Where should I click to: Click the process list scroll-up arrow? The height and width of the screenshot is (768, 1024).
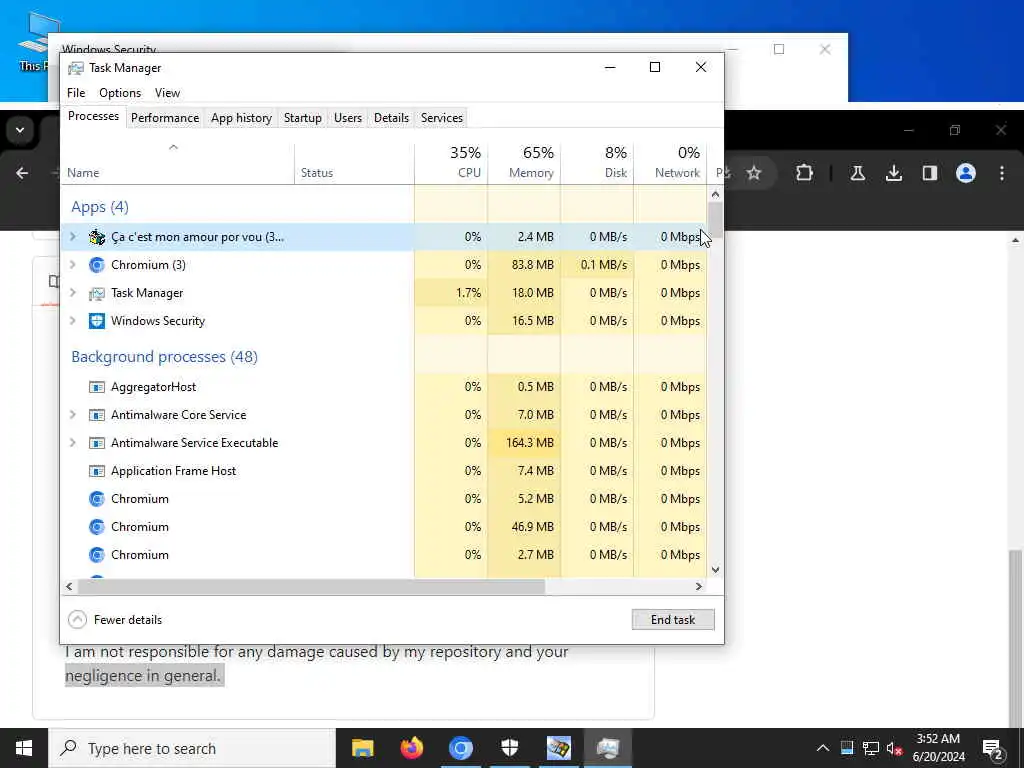(x=715, y=194)
